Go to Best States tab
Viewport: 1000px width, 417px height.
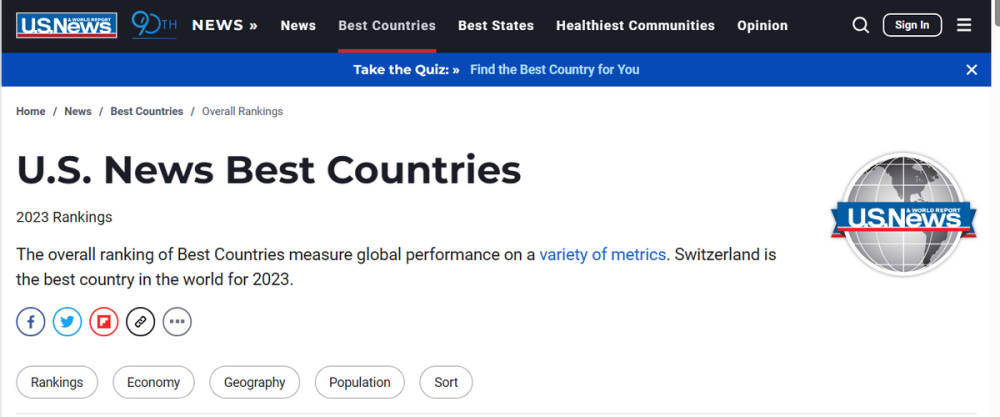tap(496, 26)
